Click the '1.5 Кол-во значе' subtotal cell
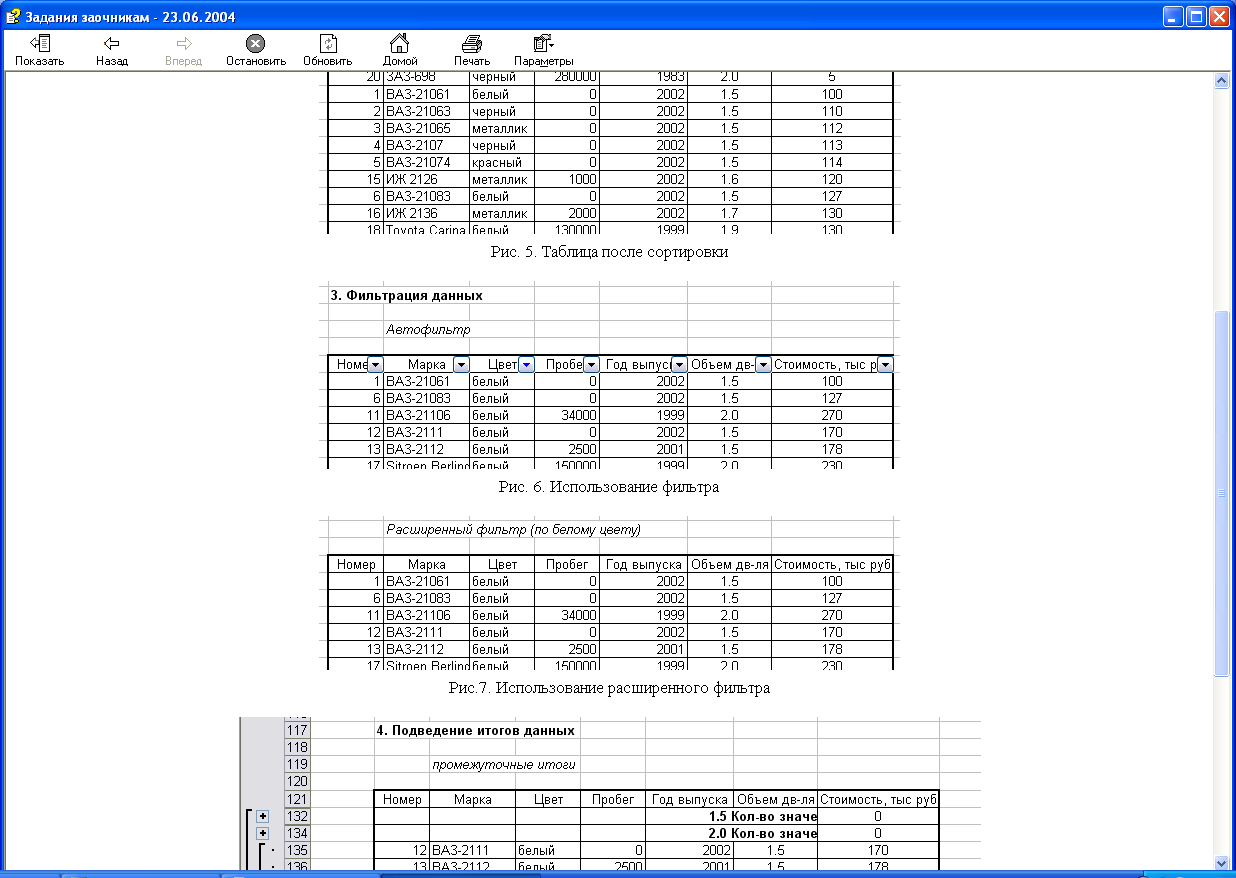 [x=733, y=816]
